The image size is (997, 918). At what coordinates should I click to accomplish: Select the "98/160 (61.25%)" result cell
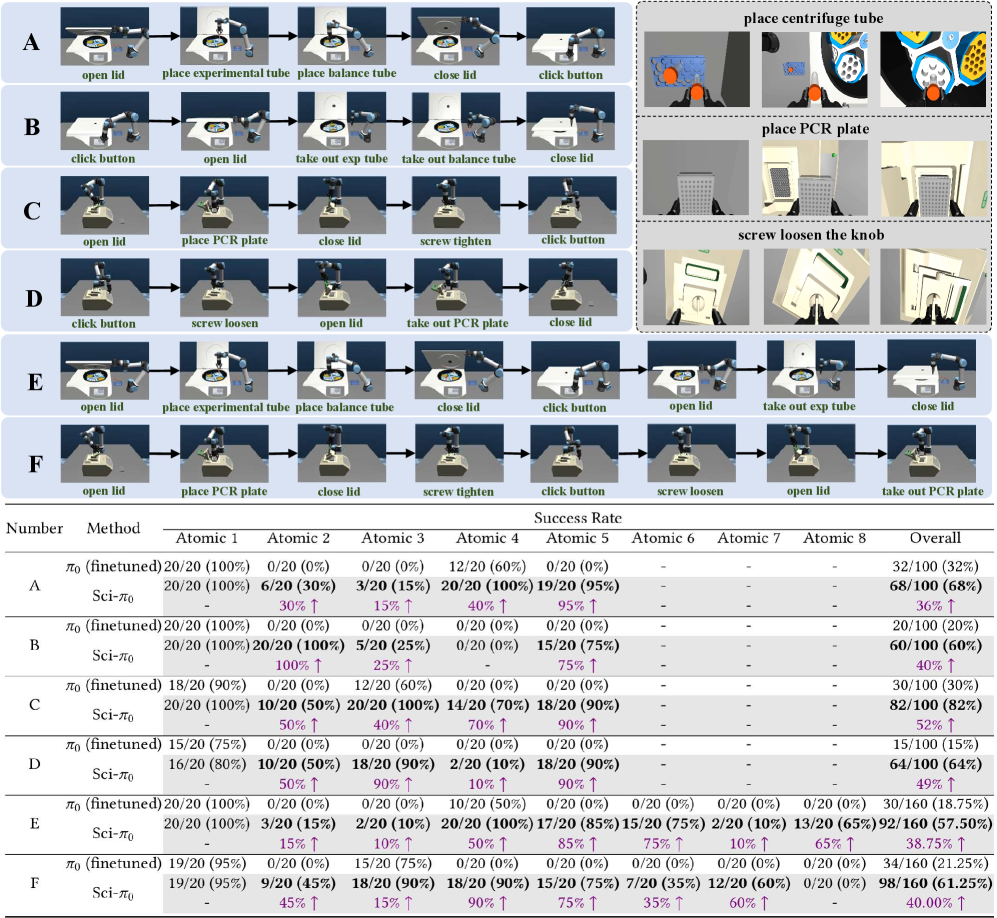932,884
